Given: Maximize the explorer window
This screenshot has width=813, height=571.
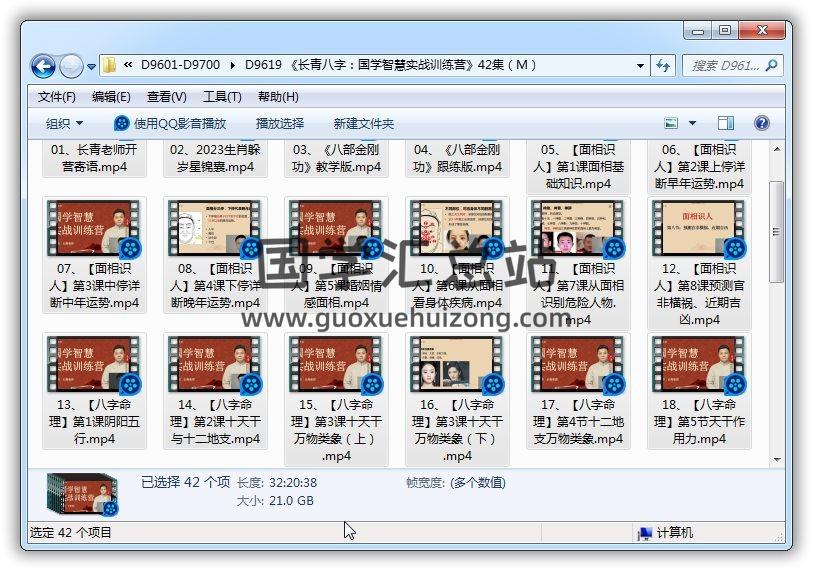Looking at the screenshot, I should (725, 31).
